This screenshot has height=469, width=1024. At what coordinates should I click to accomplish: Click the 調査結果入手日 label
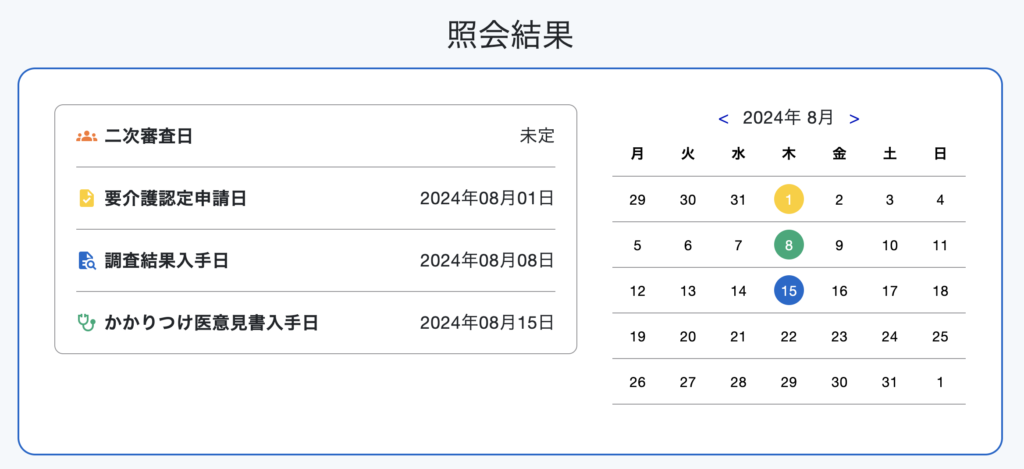coord(166,261)
